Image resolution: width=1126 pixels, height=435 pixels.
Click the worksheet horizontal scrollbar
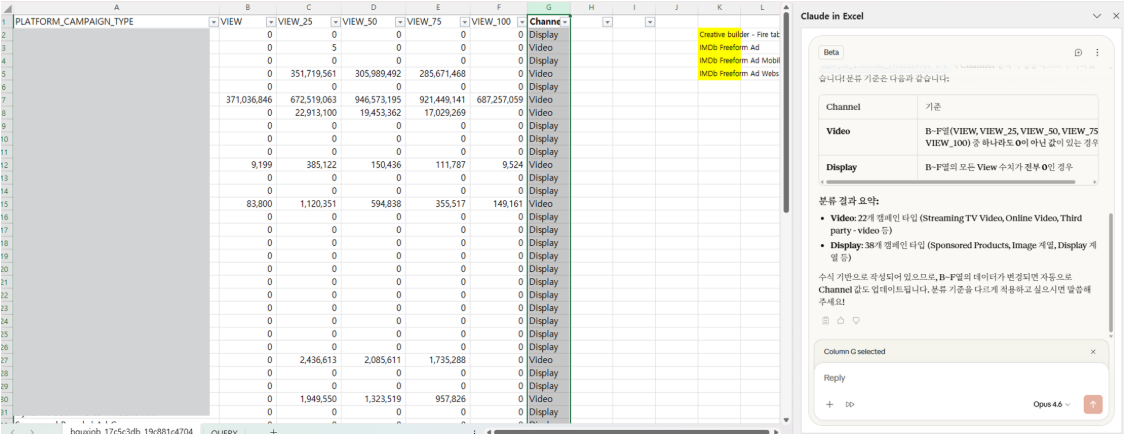(x=632, y=432)
